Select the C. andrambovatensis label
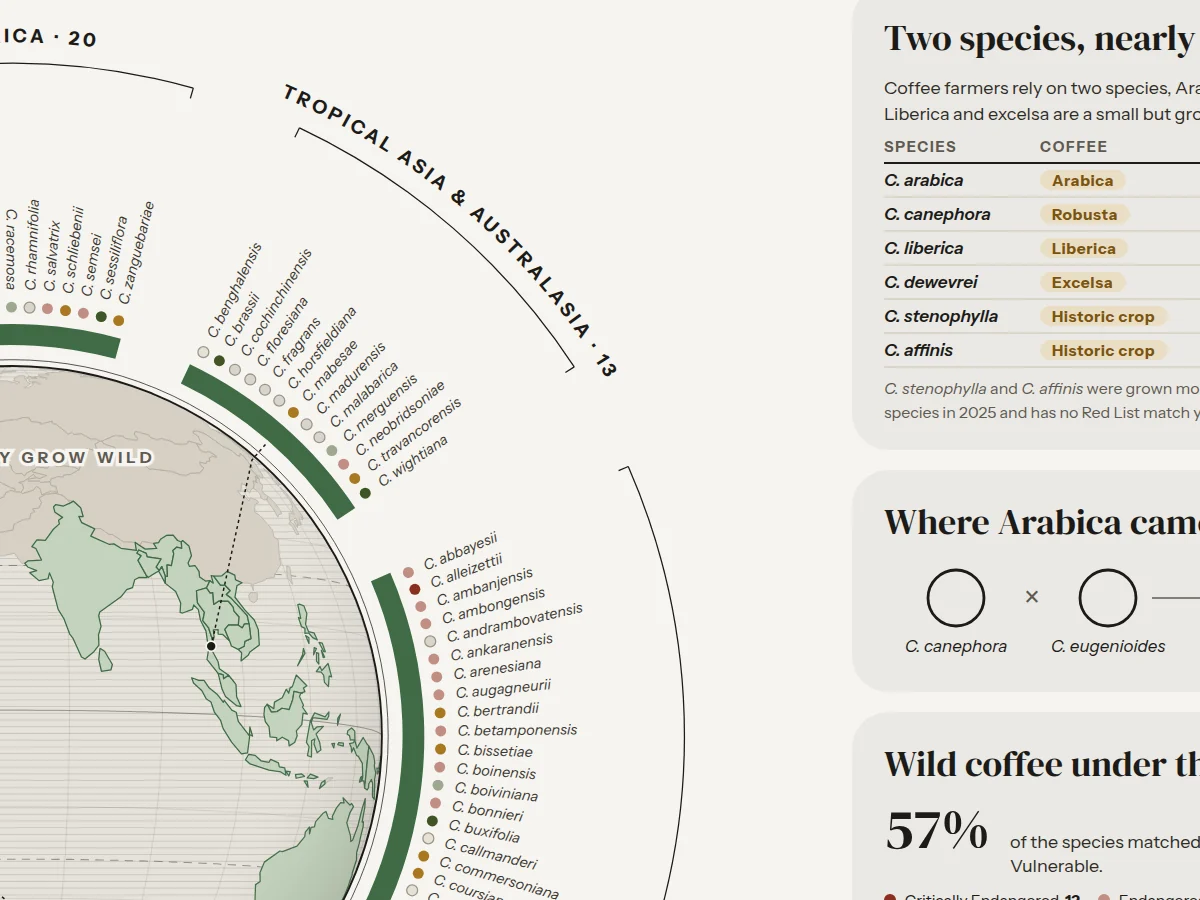 tap(514, 622)
